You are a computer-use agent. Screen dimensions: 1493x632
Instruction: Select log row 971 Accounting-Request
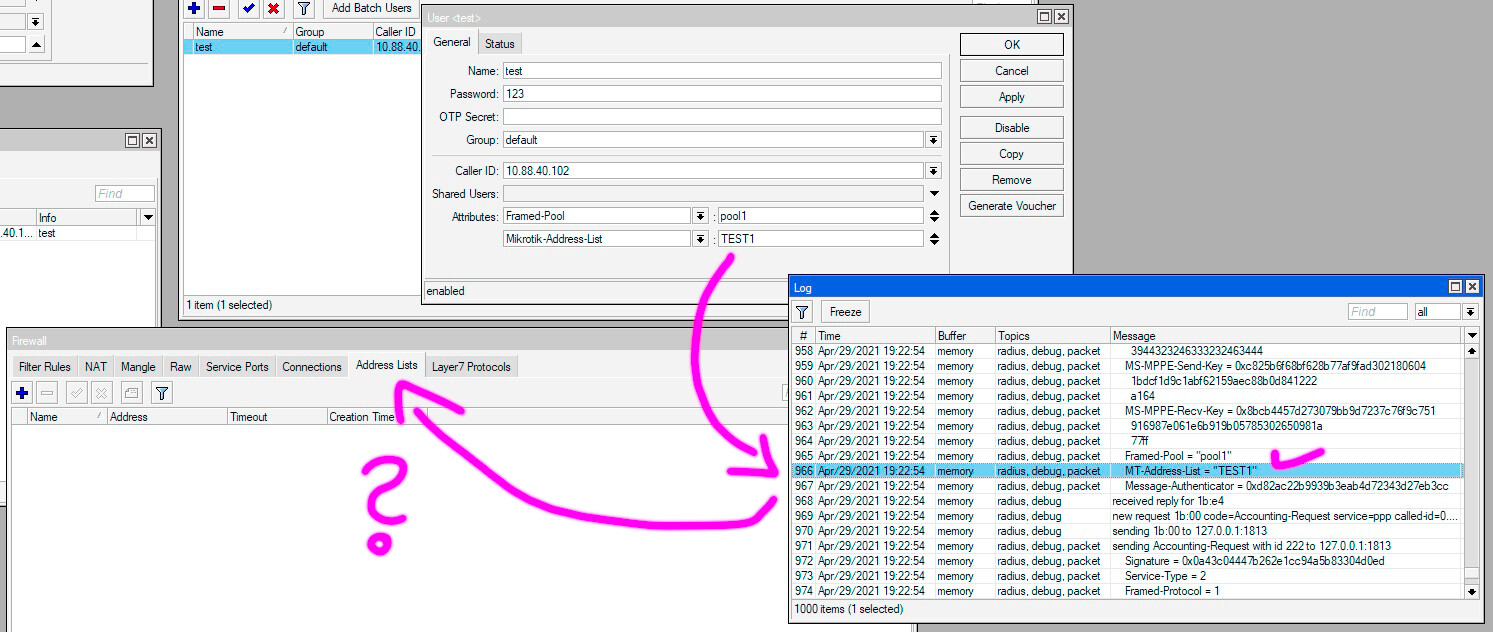pos(1127,546)
